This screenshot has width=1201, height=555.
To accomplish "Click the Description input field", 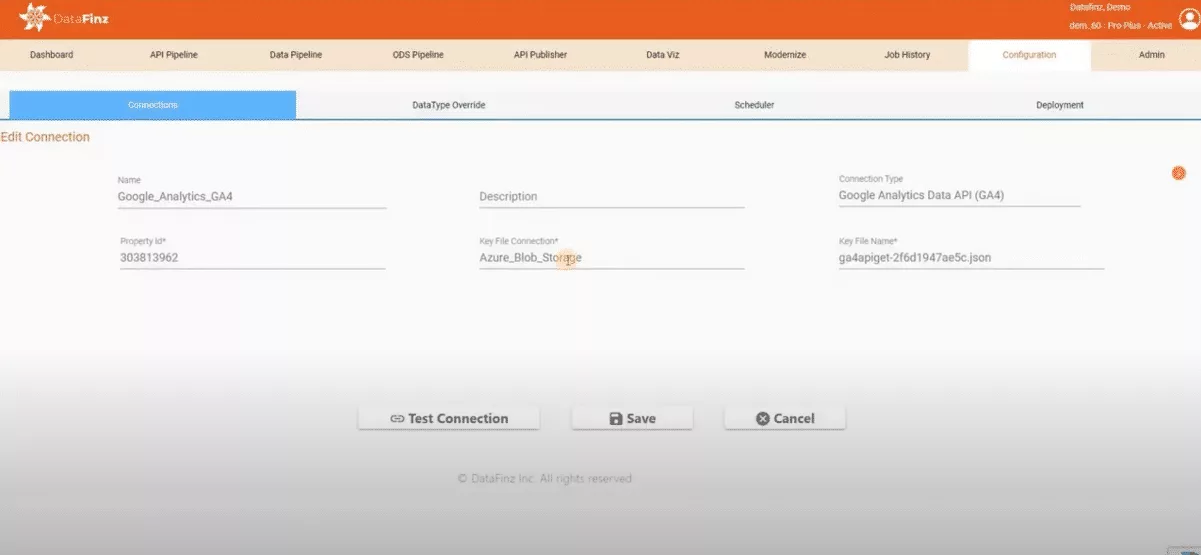I will (612, 197).
